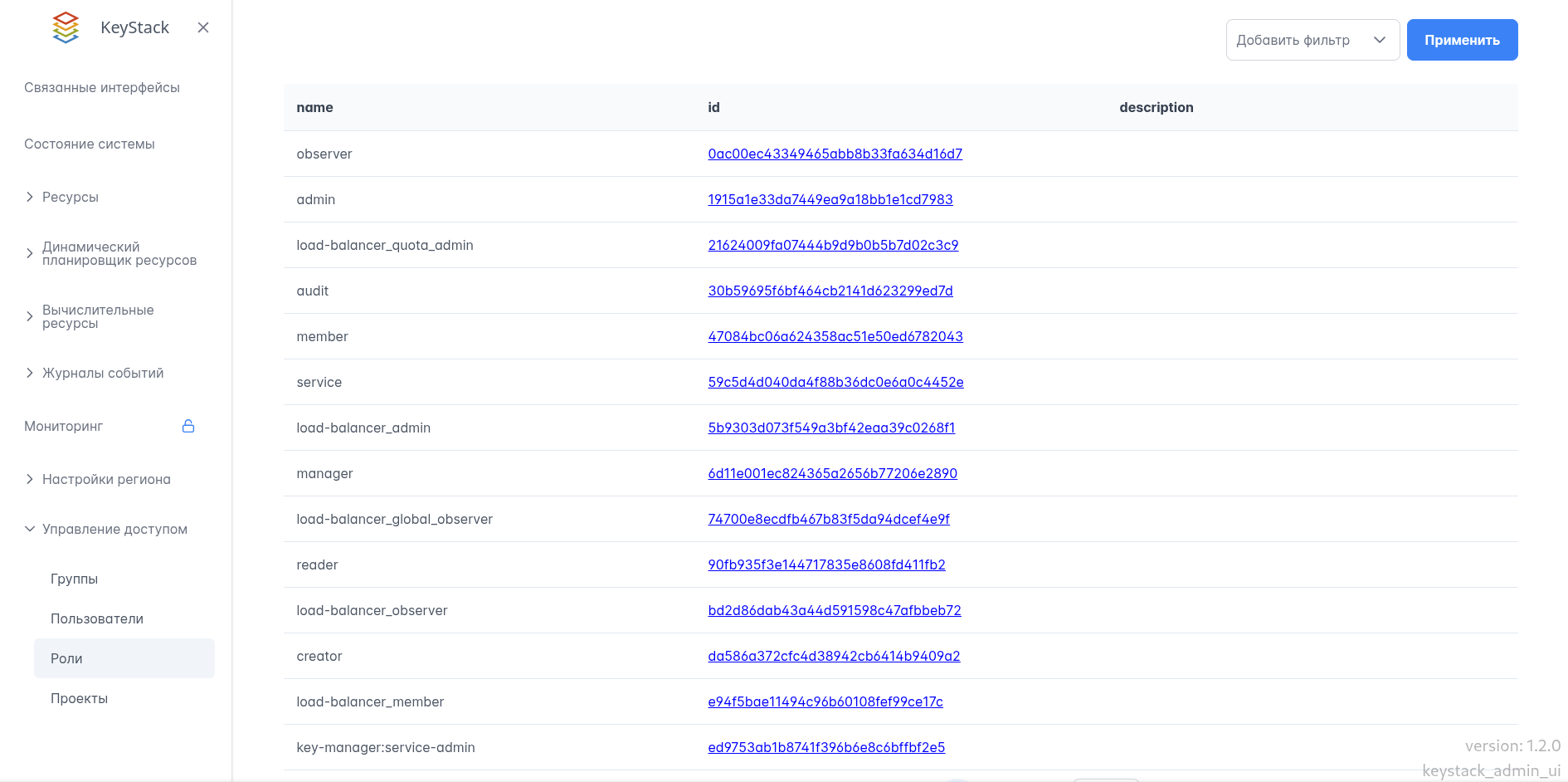Open the Добавить фильтр dropdown
The height and width of the screenshot is (782, 1568).
click(1312, 40)
